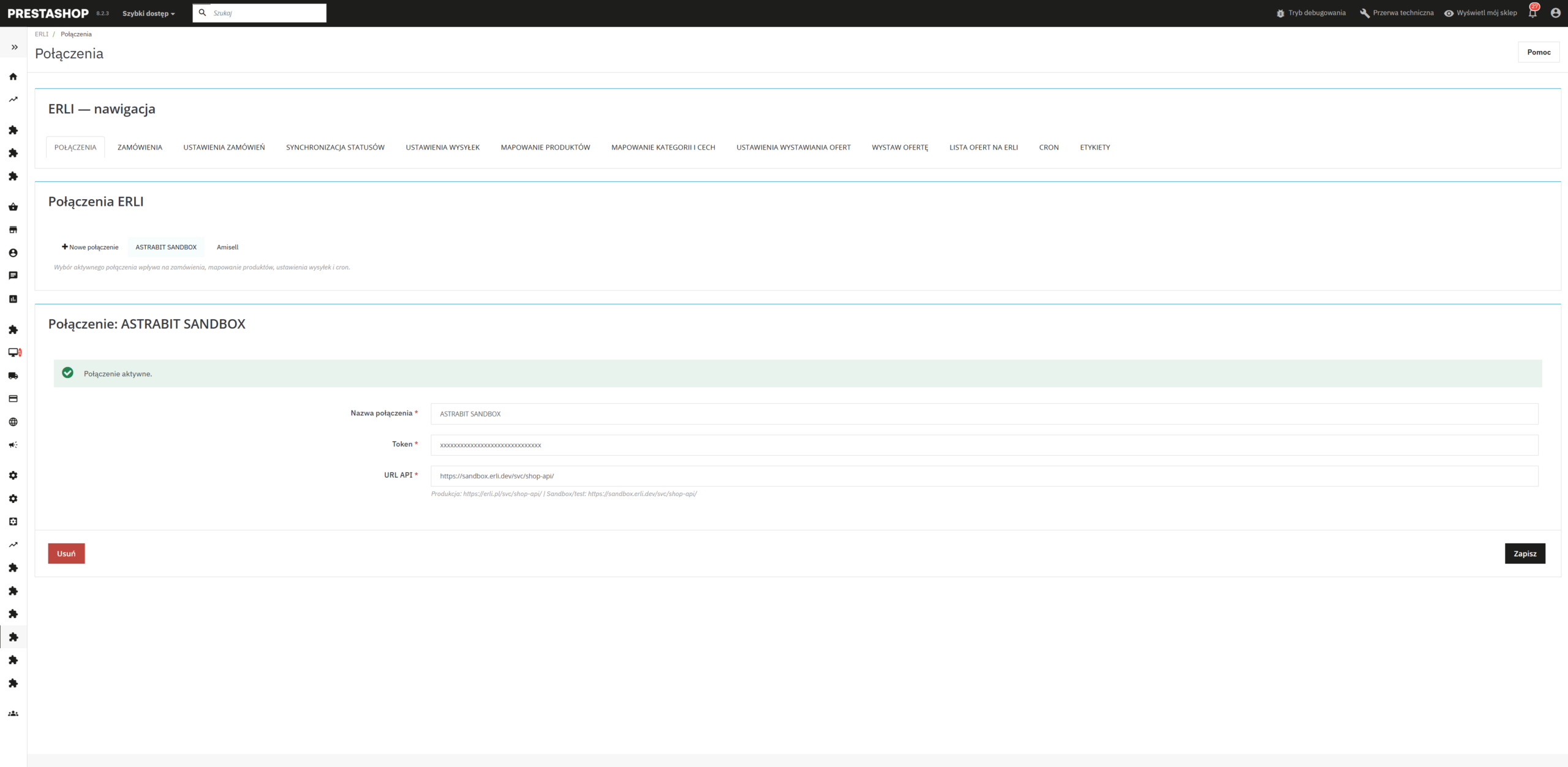This screenshot has width=1568, height=767.
Task: Switch to the Połączenia tab
Action: [x=75, y=147]
